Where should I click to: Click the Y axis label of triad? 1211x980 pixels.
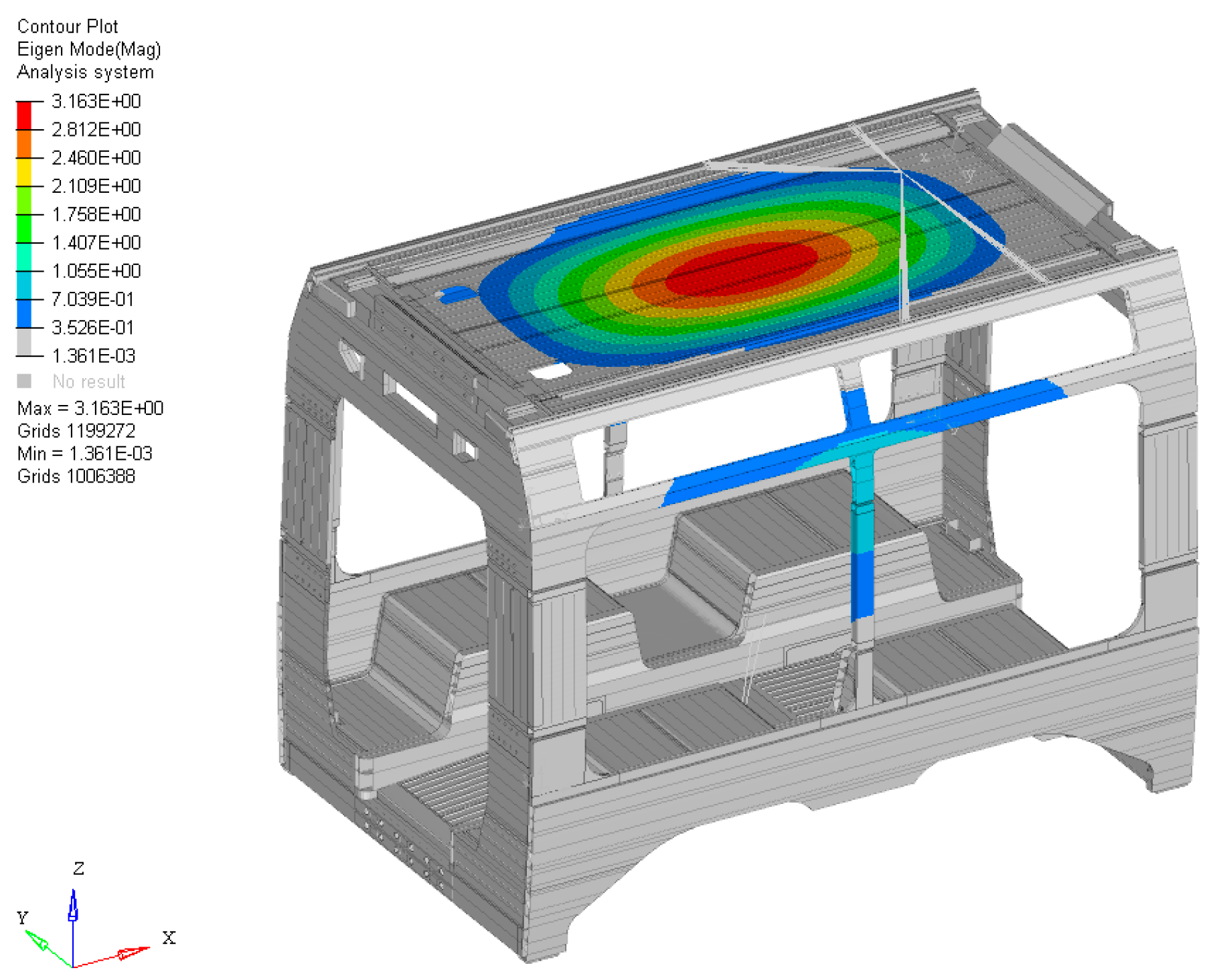point(23,918)
